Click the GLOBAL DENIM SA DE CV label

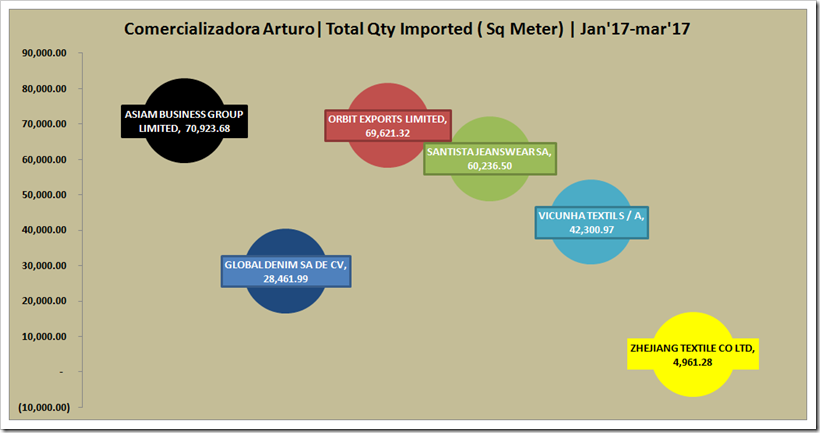tap(286, 271)
